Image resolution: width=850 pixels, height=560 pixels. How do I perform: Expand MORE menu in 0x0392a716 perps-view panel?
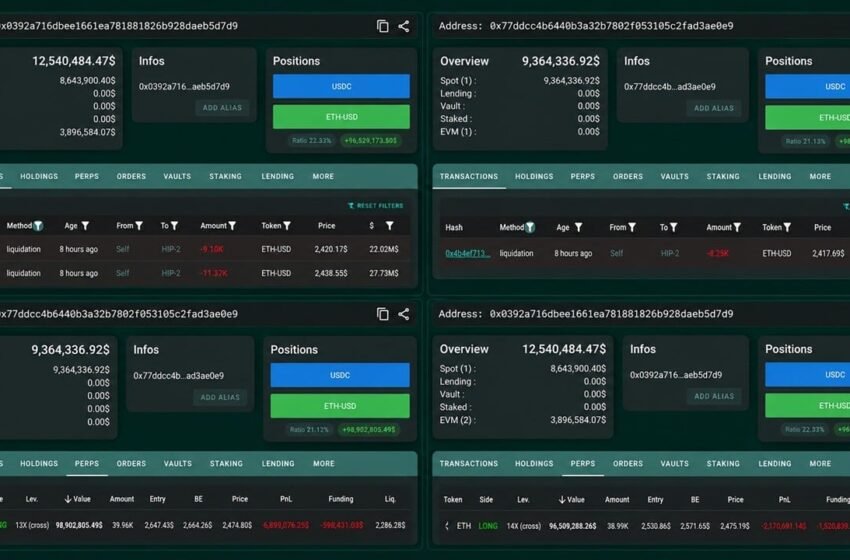pyautogui.click(x=820, y=464)
